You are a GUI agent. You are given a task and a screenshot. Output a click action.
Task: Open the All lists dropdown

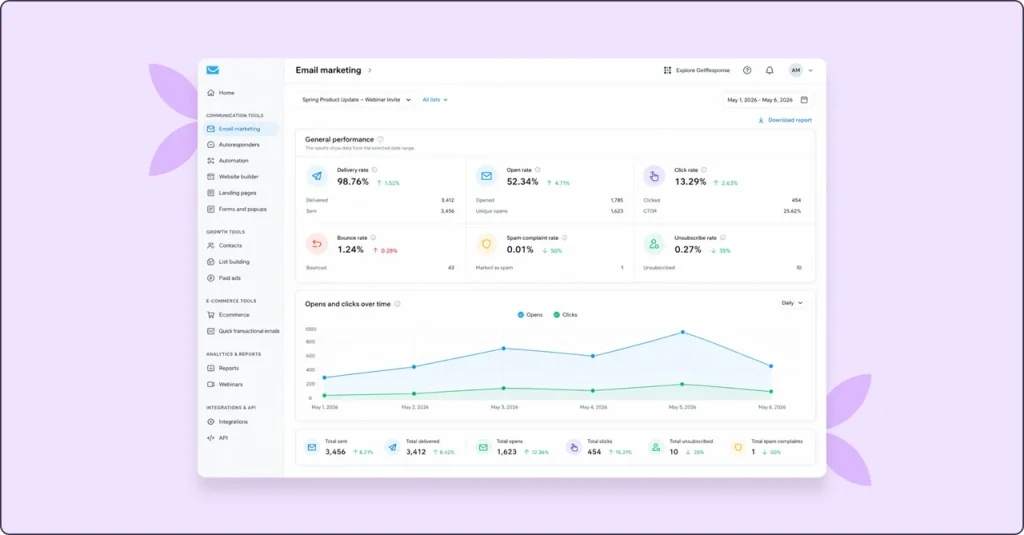[435, 100]
